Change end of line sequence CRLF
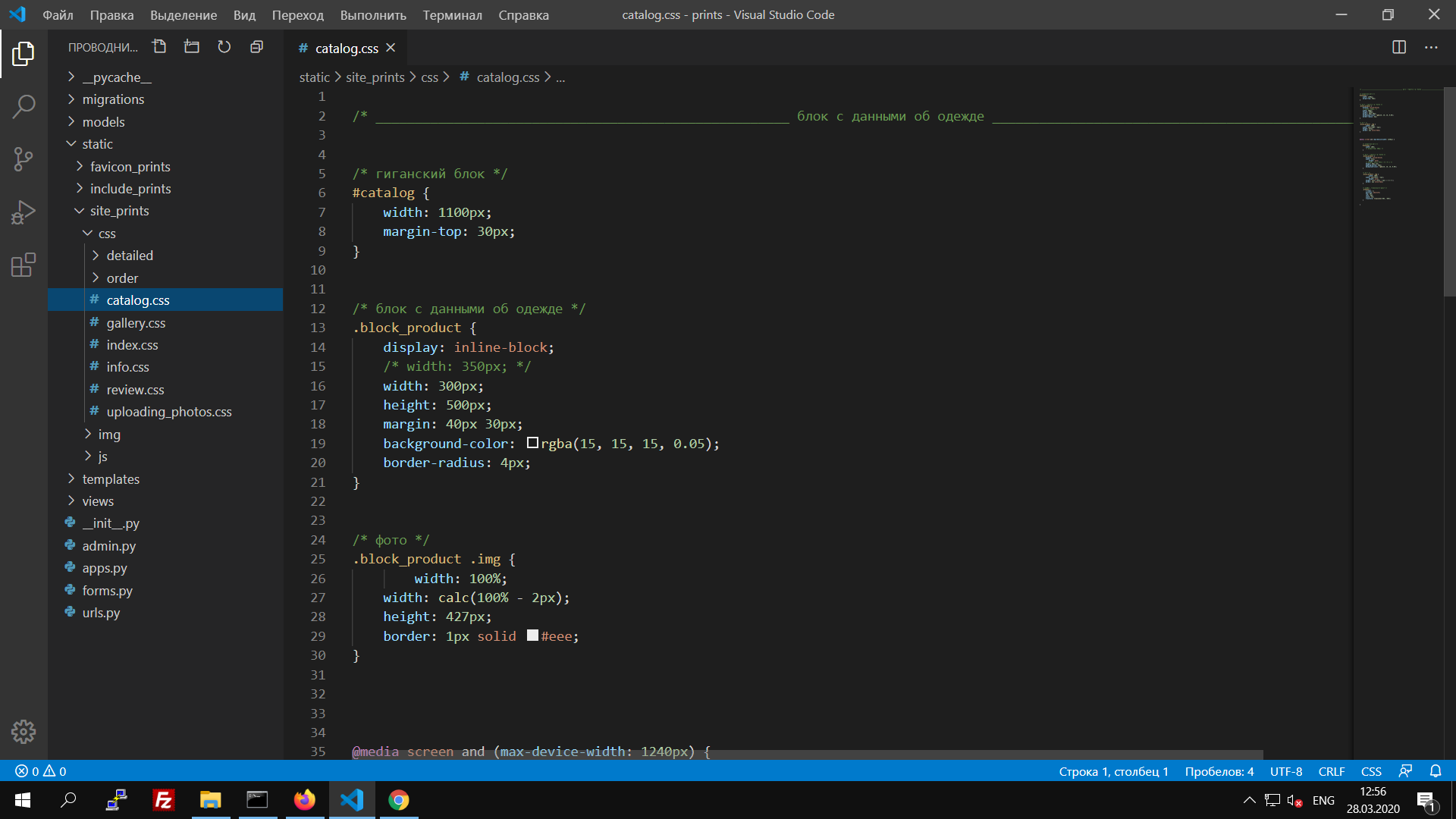 coord(1332,771)
